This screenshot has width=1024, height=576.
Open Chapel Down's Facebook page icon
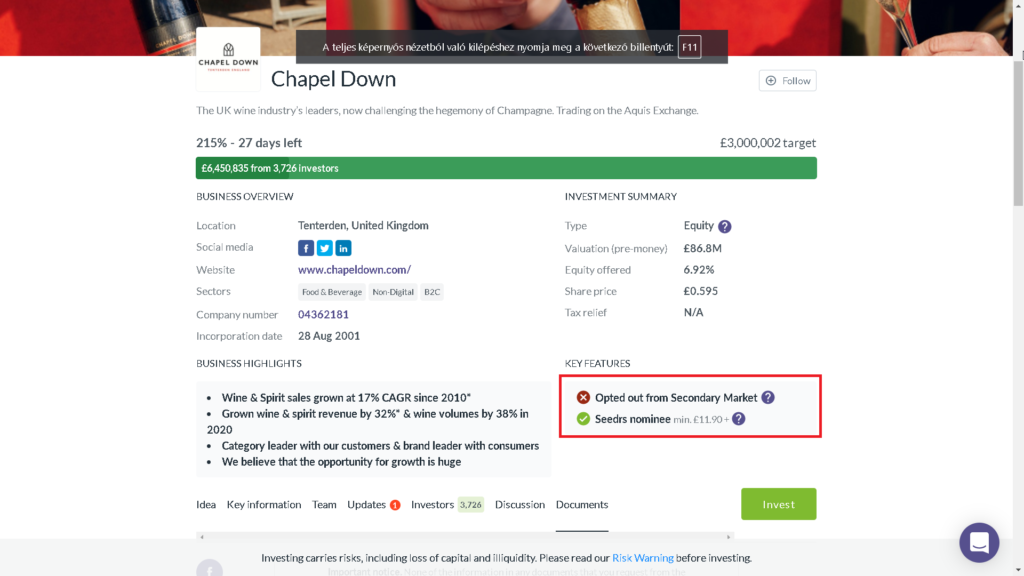[306, 248]
